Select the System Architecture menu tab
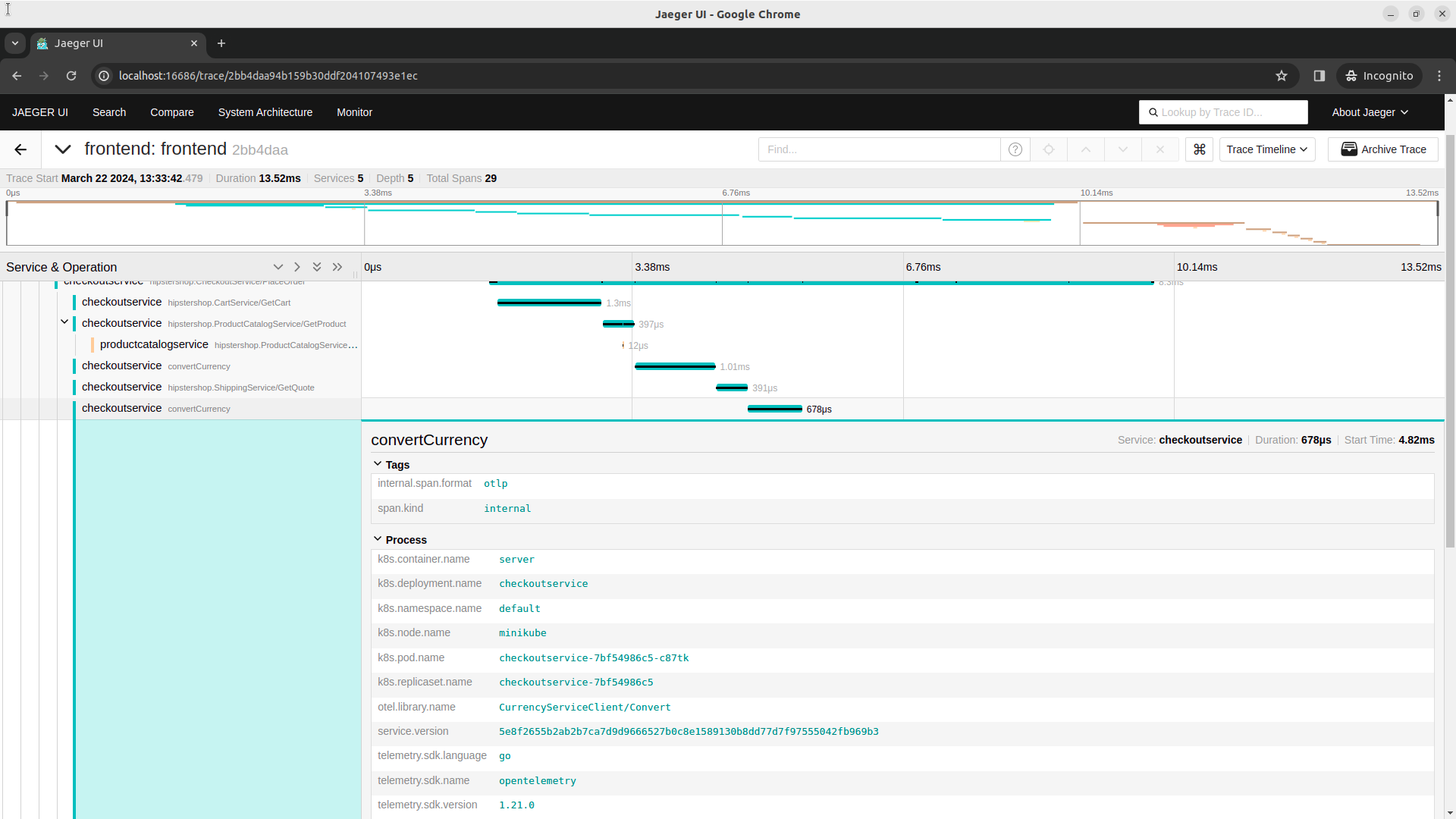The image size is (1456, 819). (x=265, y=112)
